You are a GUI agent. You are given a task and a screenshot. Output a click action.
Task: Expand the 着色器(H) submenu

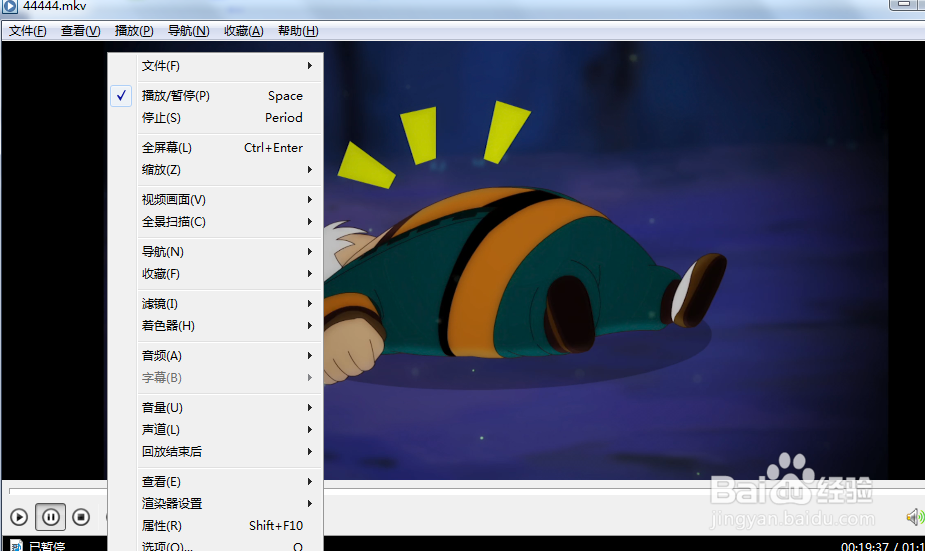(216, 326)
